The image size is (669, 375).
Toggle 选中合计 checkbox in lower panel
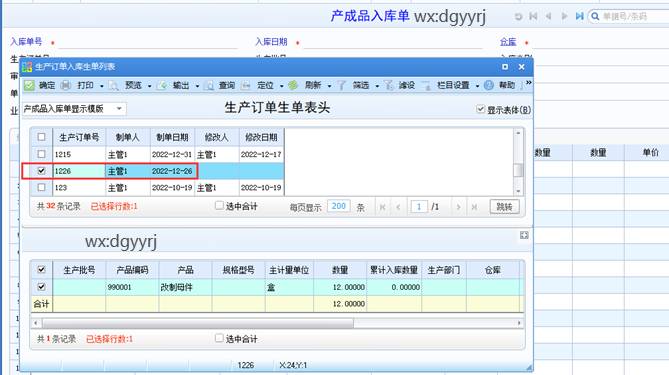click(219, 338)
